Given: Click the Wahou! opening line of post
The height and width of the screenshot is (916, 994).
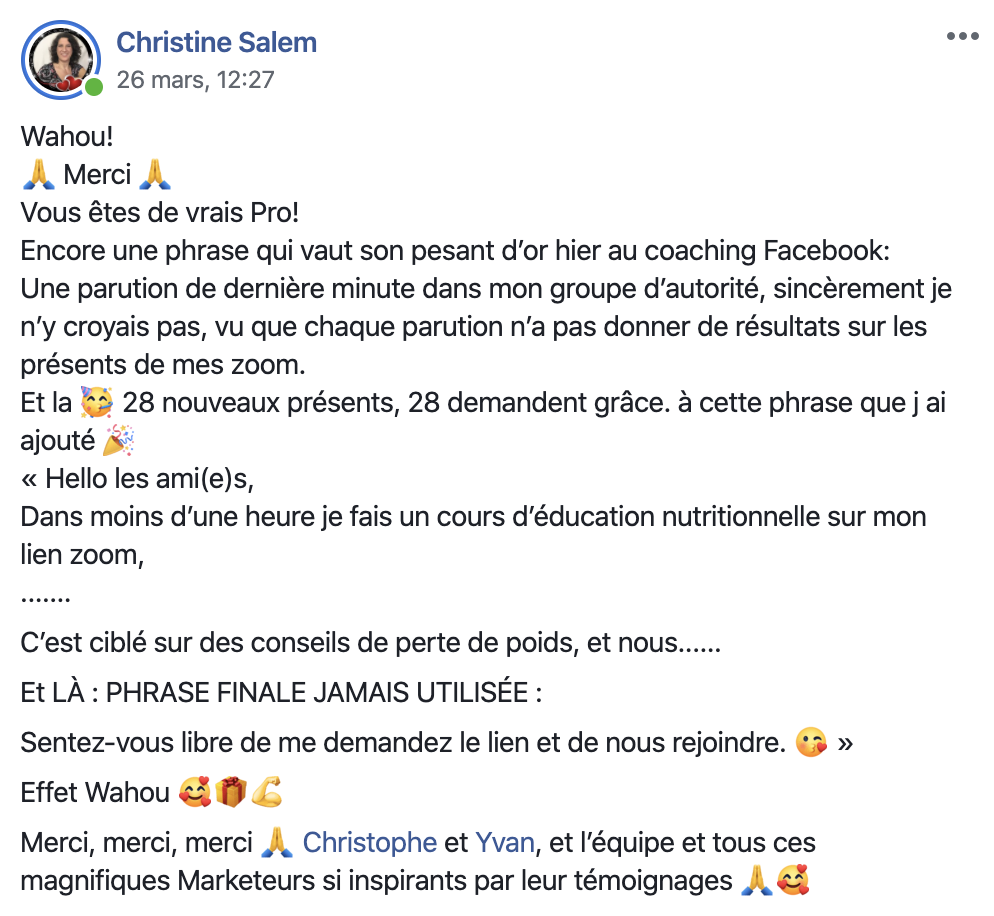Looking at the screenshot, I should (67, 137).
